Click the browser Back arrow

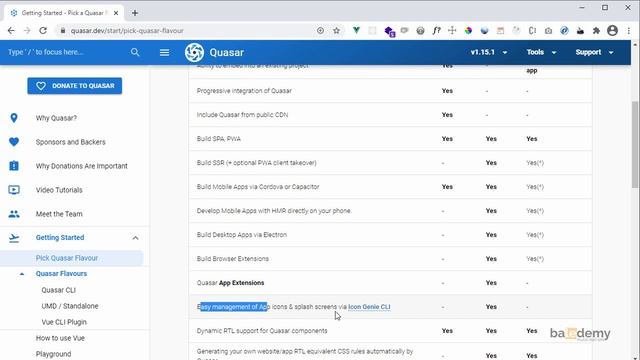click(x=11, y=31)
